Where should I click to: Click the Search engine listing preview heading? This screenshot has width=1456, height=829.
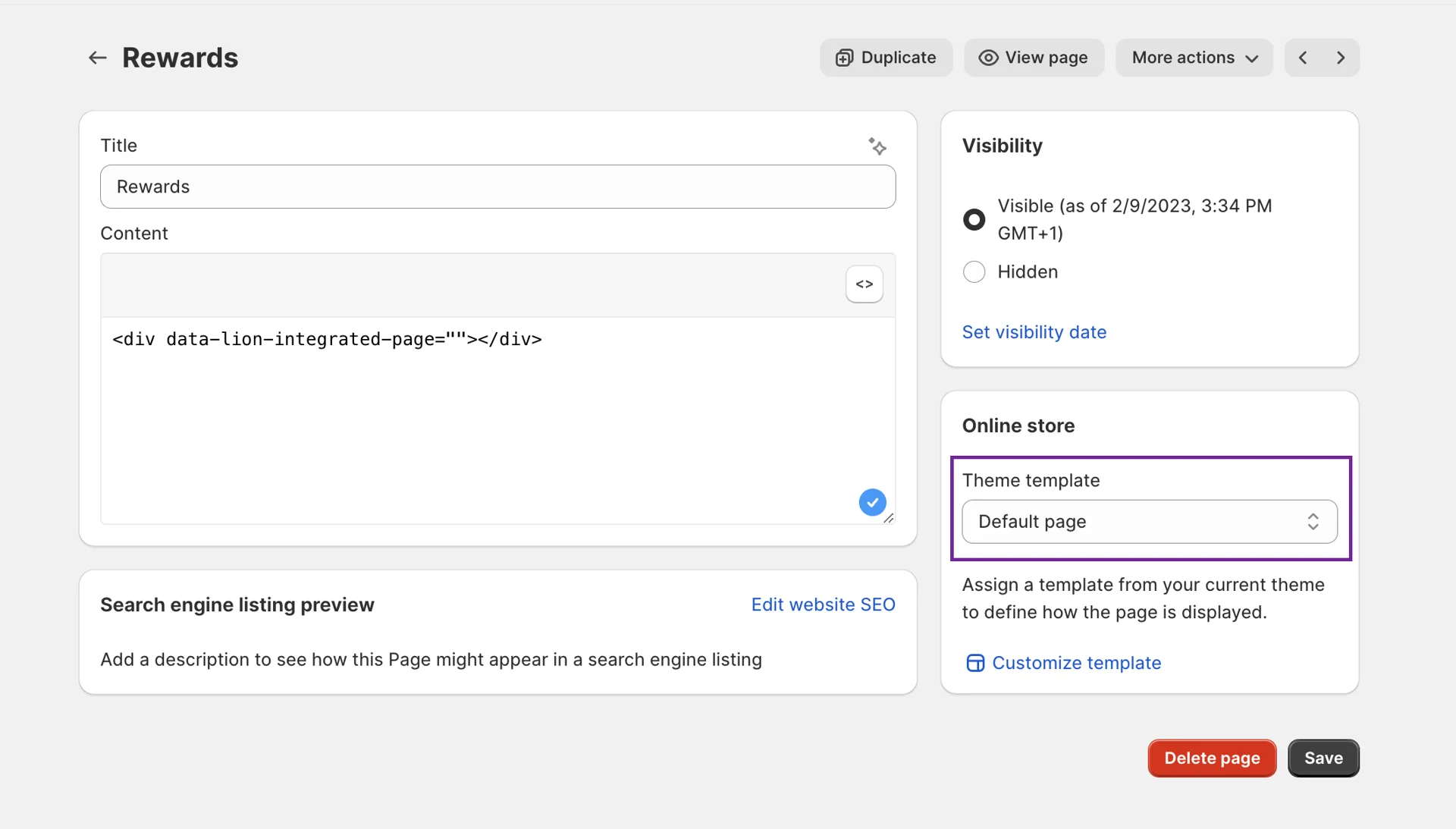237,604
